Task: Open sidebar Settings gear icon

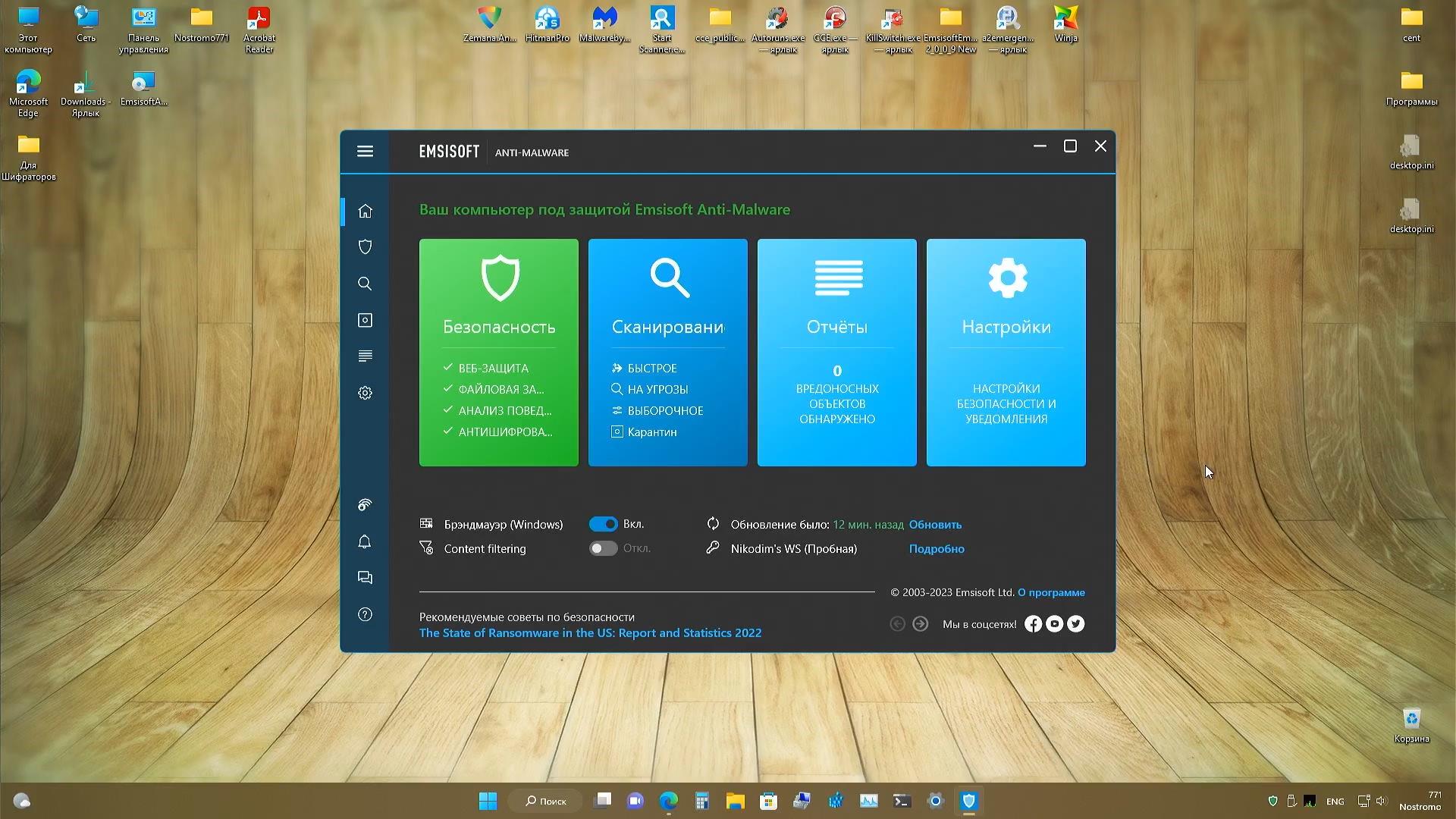Action: click(365, 393)
